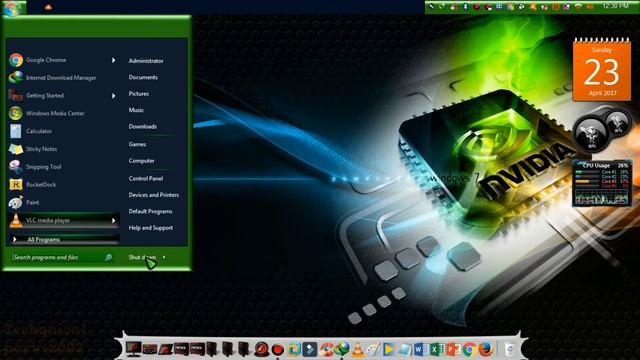Click the Windows Start orb
The width and height of the screenshot is (640, 360).
click(x=12, y=7)
